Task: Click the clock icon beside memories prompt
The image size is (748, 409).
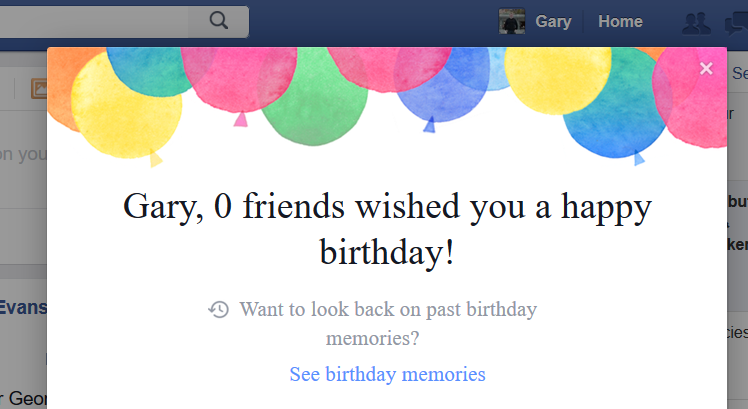Action: 218,309
